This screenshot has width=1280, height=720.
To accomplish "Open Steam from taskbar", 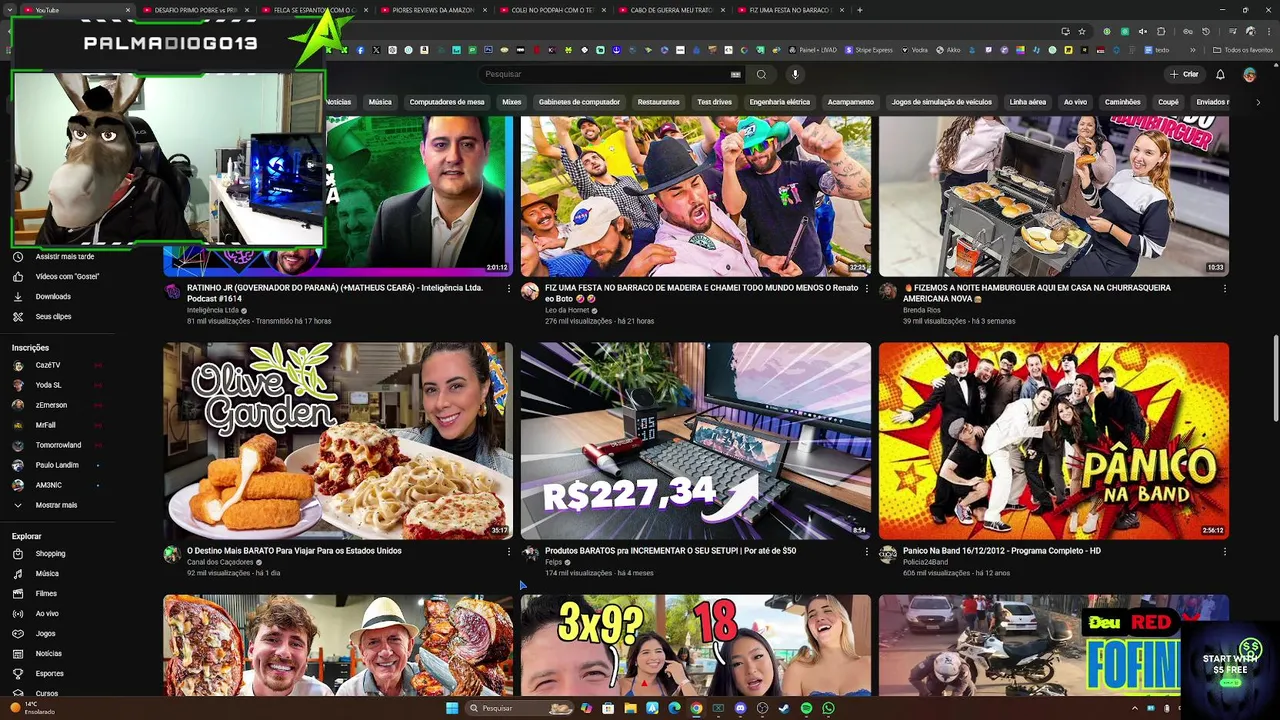I will click(x=784, y=708).
